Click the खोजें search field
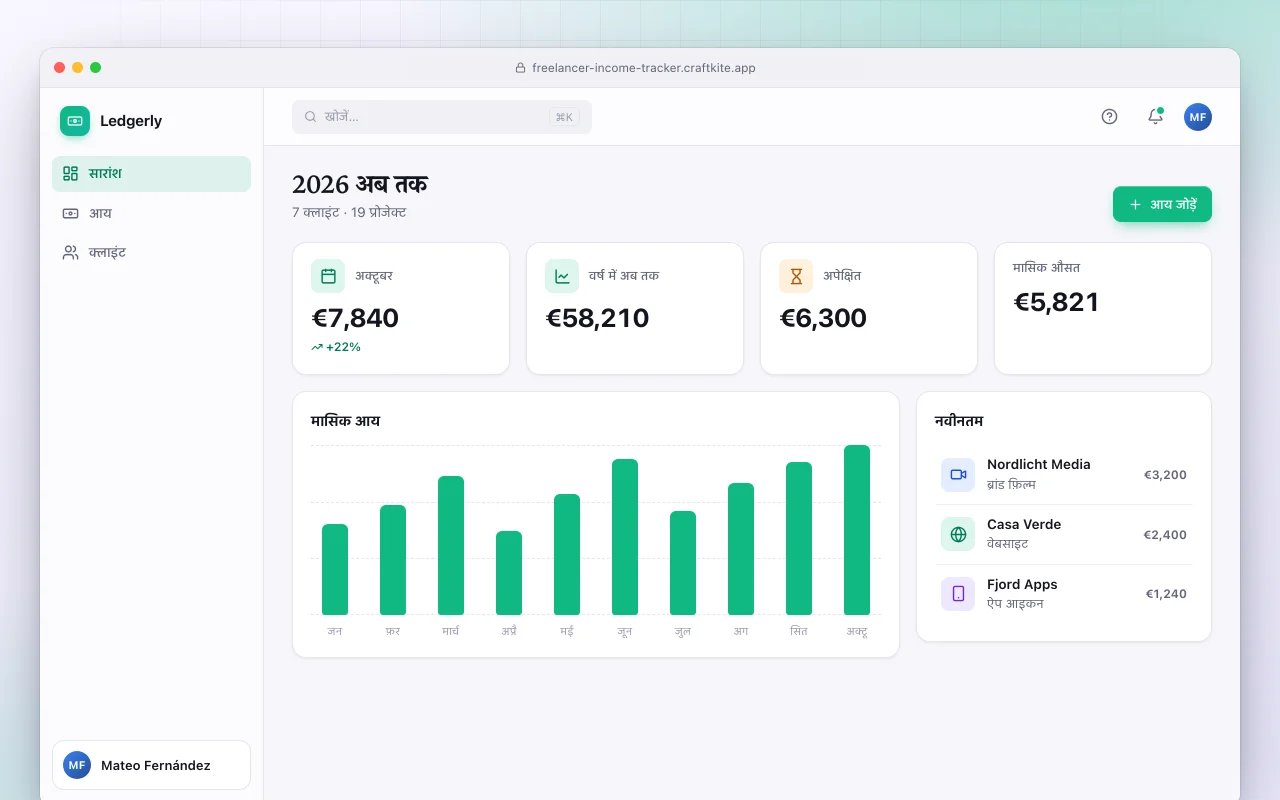The height and width of the screenshot is (800, 1280). coord(442,117)
